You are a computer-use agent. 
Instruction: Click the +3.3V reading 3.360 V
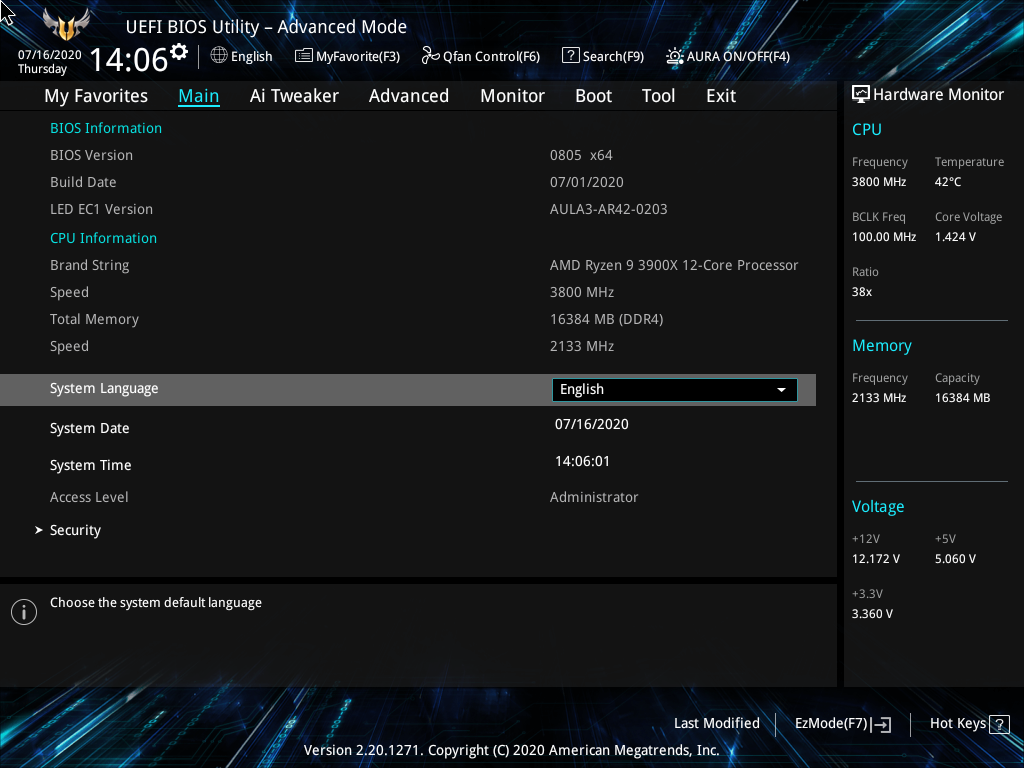tap(872, 614)
